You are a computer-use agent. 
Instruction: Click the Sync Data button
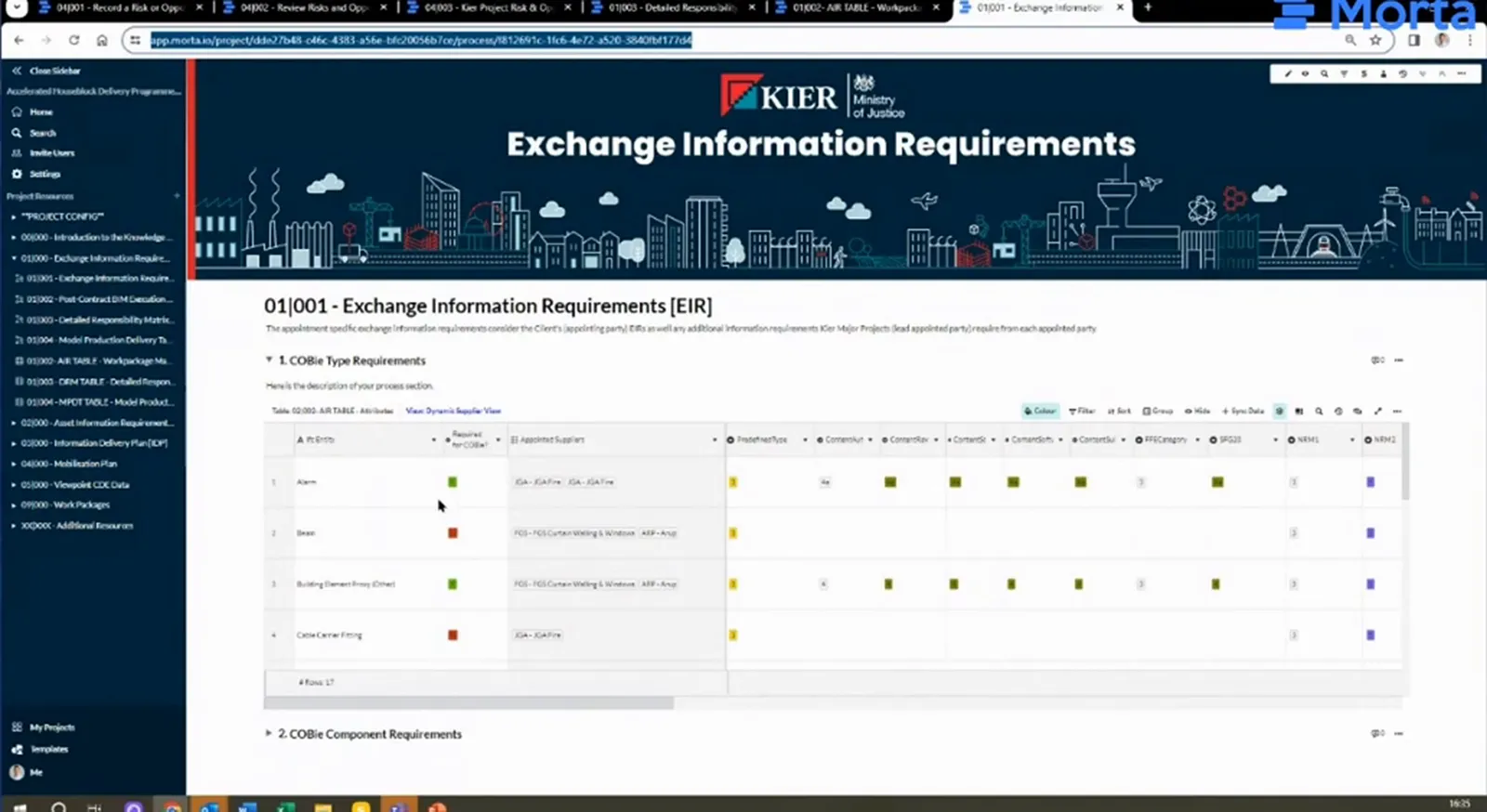point(1244,411)
